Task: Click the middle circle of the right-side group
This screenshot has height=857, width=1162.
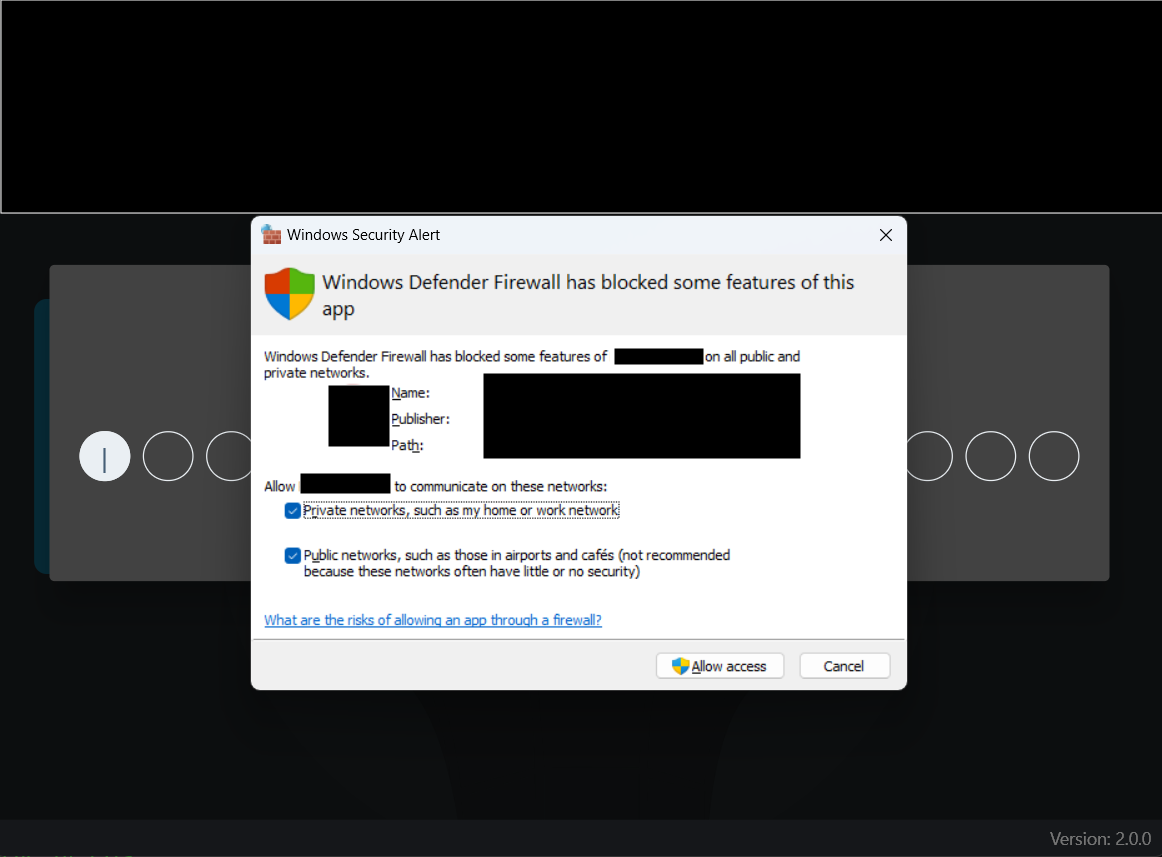Action: click(x=991, y=456)
